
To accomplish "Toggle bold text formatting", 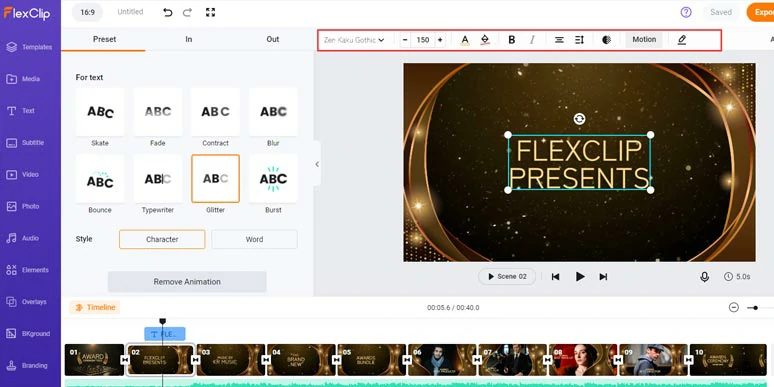I will click(x=511, y=40).
